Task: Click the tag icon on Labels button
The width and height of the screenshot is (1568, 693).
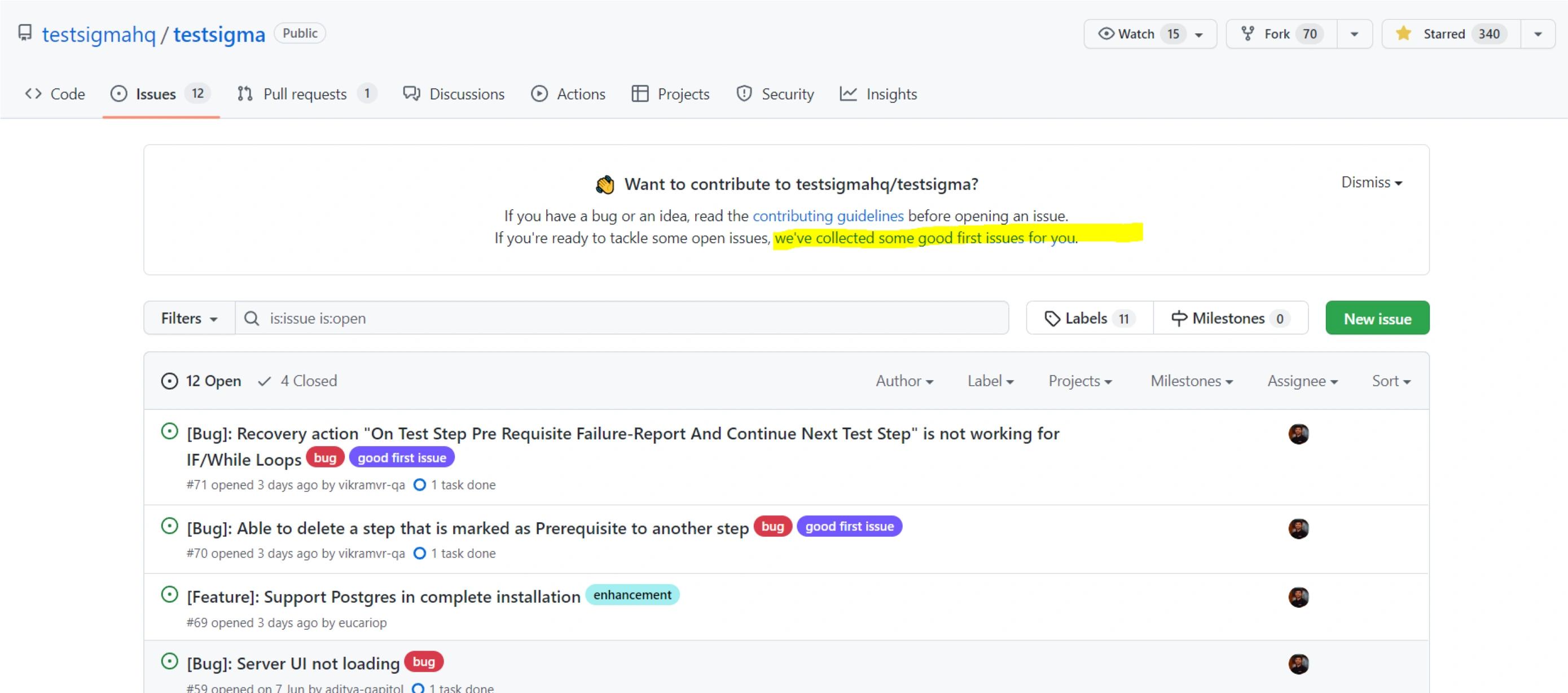Action: pos(1052,318)
